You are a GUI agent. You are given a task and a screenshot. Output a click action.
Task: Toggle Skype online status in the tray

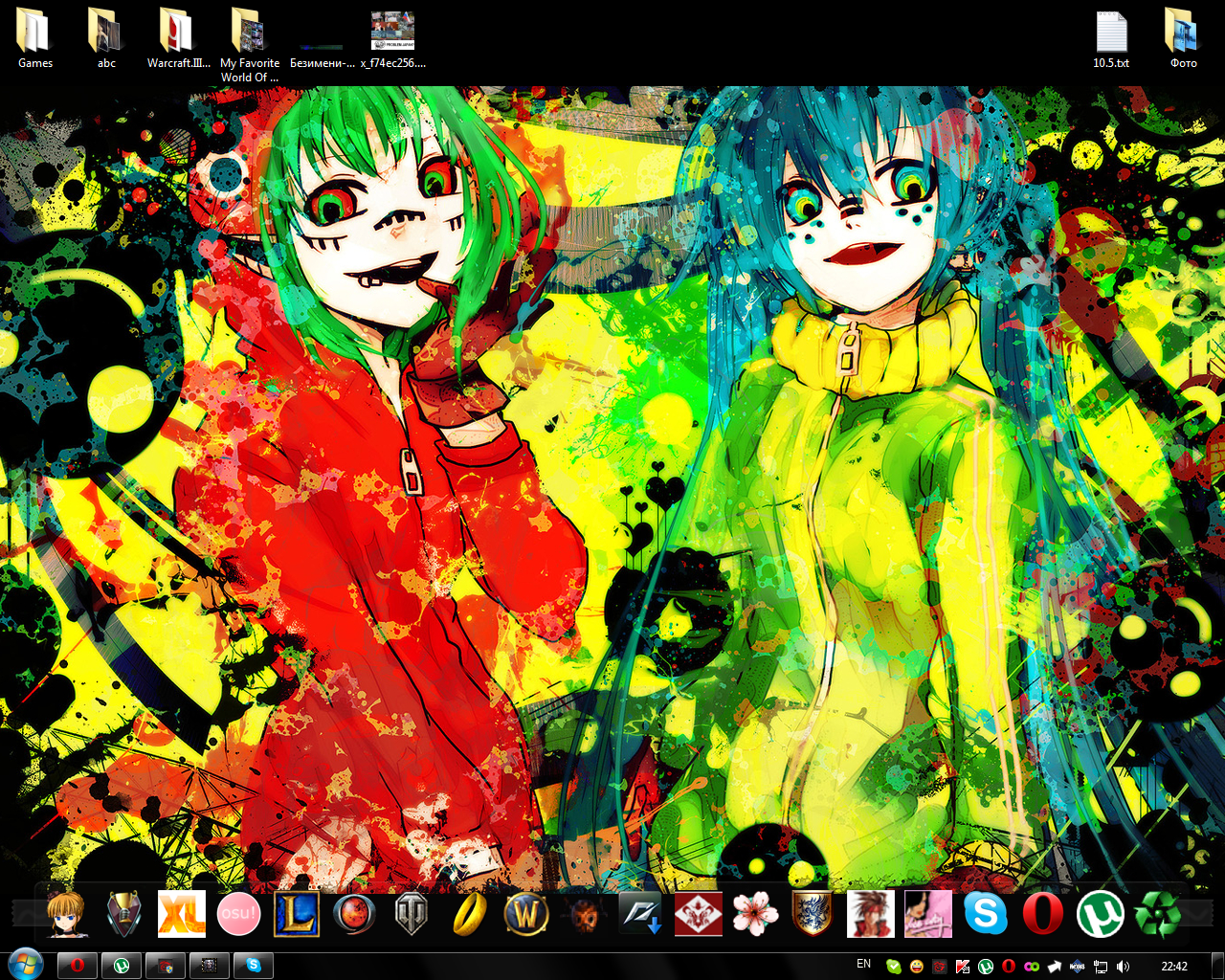pos(893,965)
